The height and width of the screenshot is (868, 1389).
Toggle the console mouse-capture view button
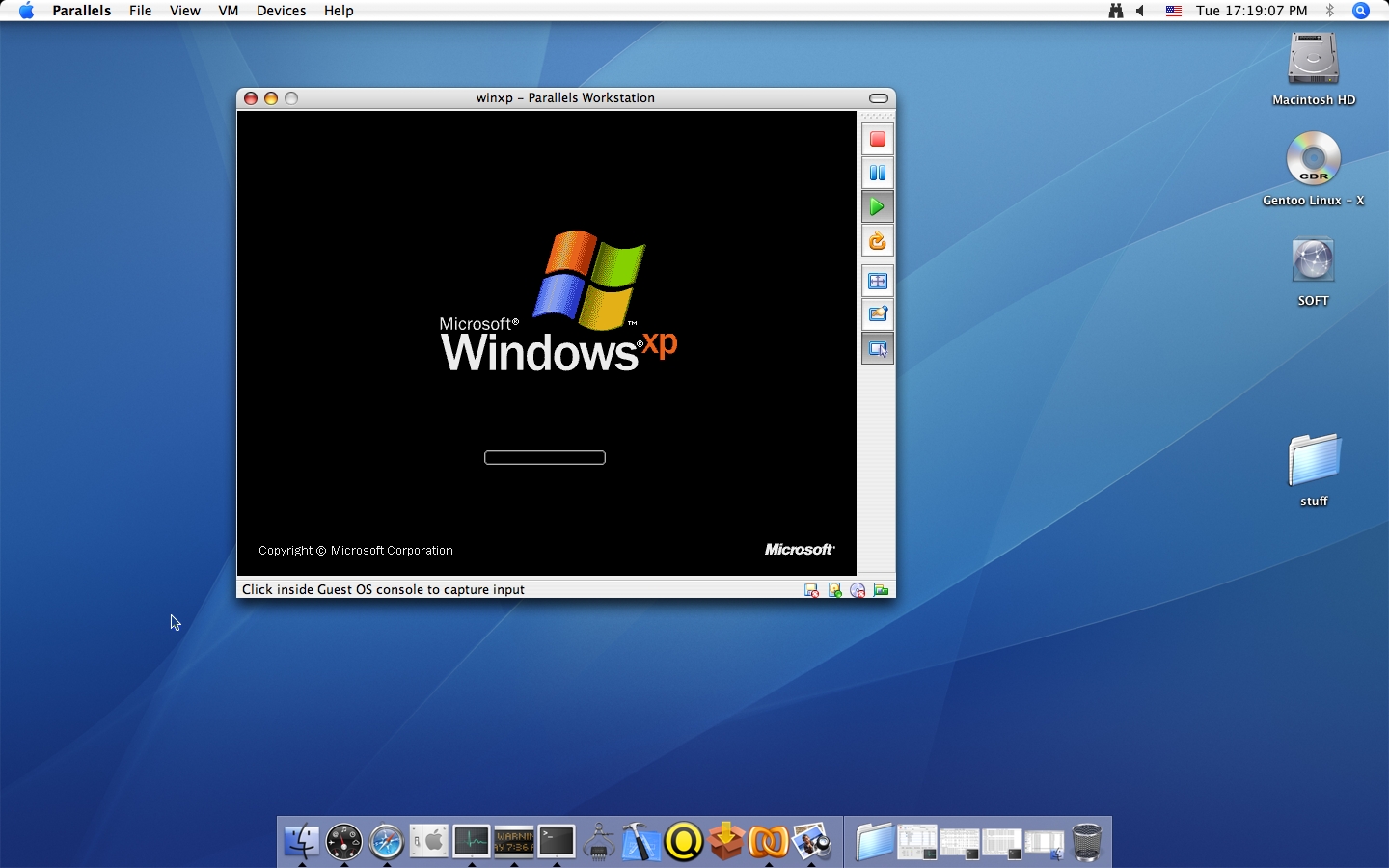click(878, 348)
